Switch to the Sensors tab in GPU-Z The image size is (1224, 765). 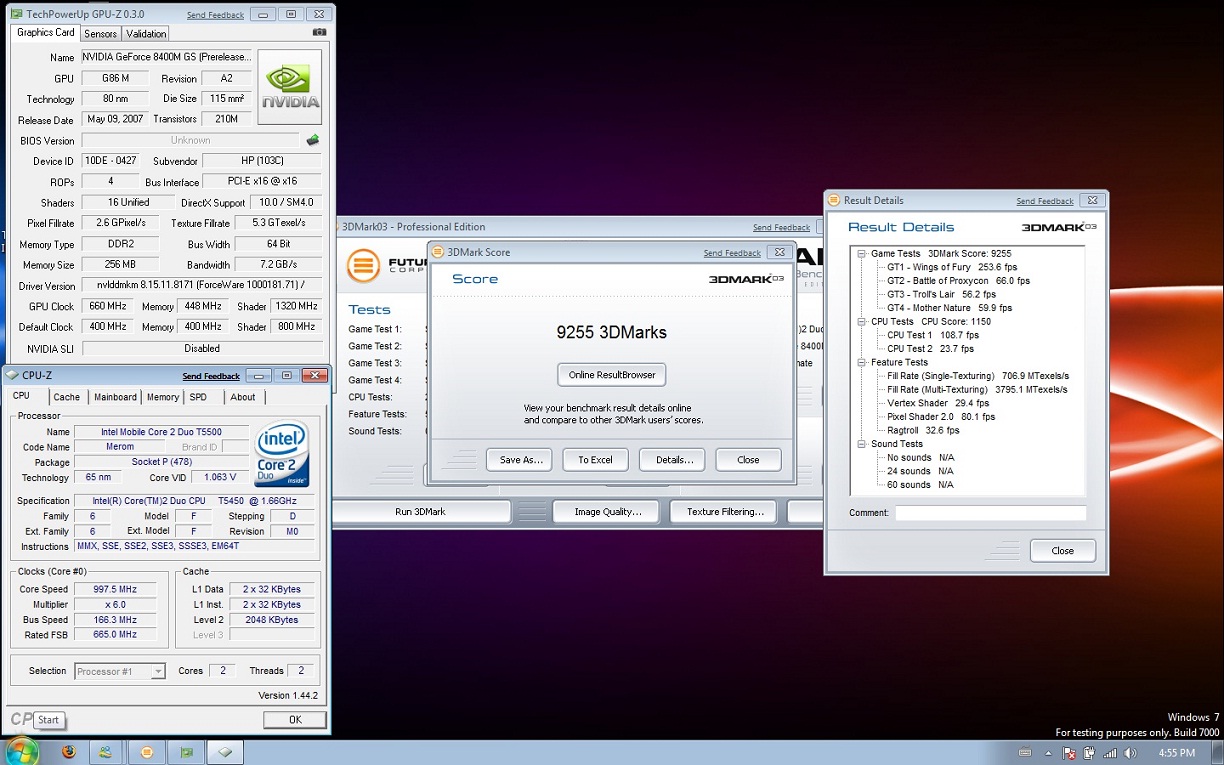[100, 33]
